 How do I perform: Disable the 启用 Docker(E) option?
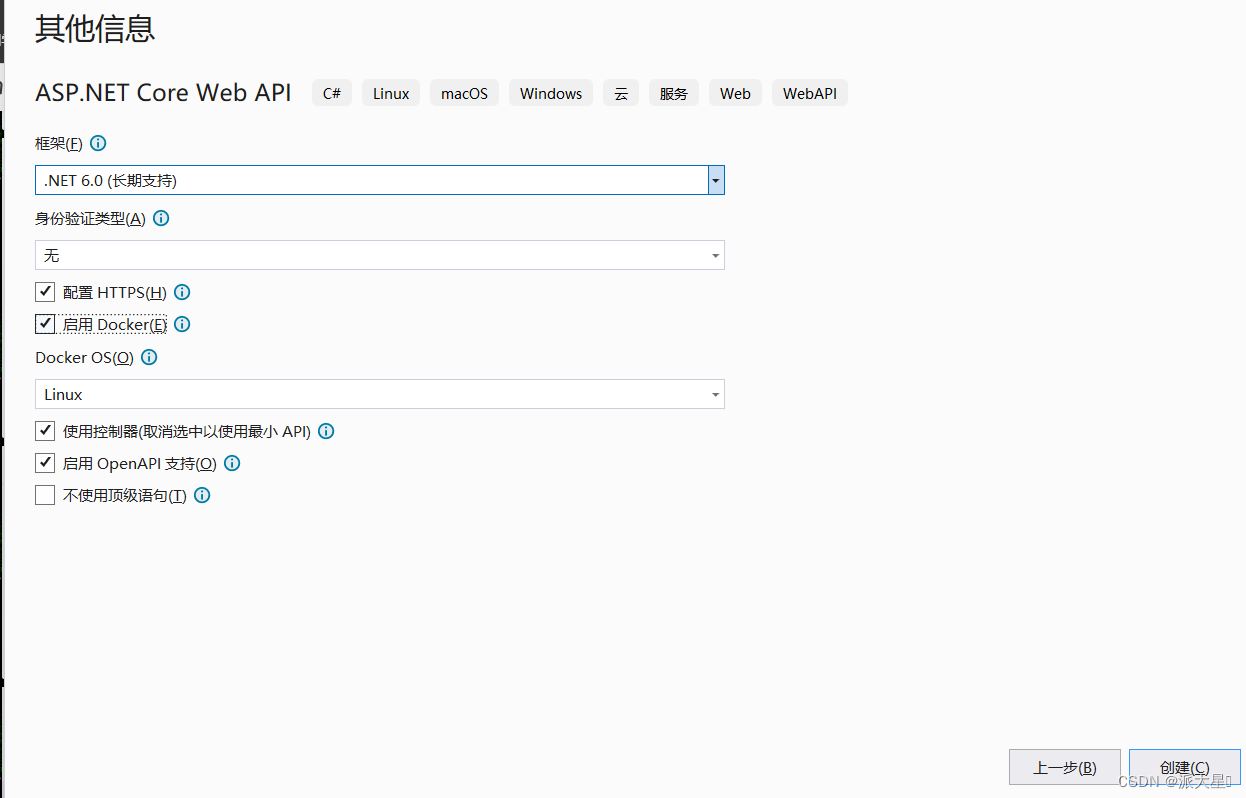click(x=44, y=323)
